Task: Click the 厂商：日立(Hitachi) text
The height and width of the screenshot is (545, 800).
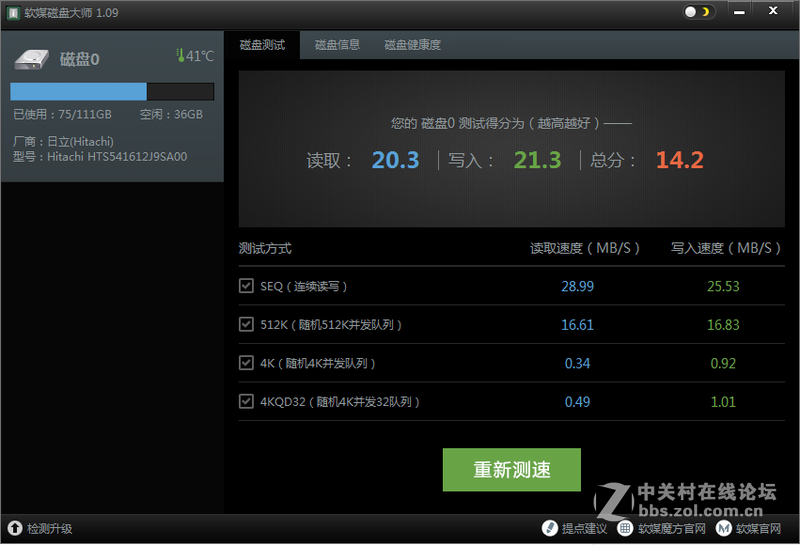Action: pos(63,141)
